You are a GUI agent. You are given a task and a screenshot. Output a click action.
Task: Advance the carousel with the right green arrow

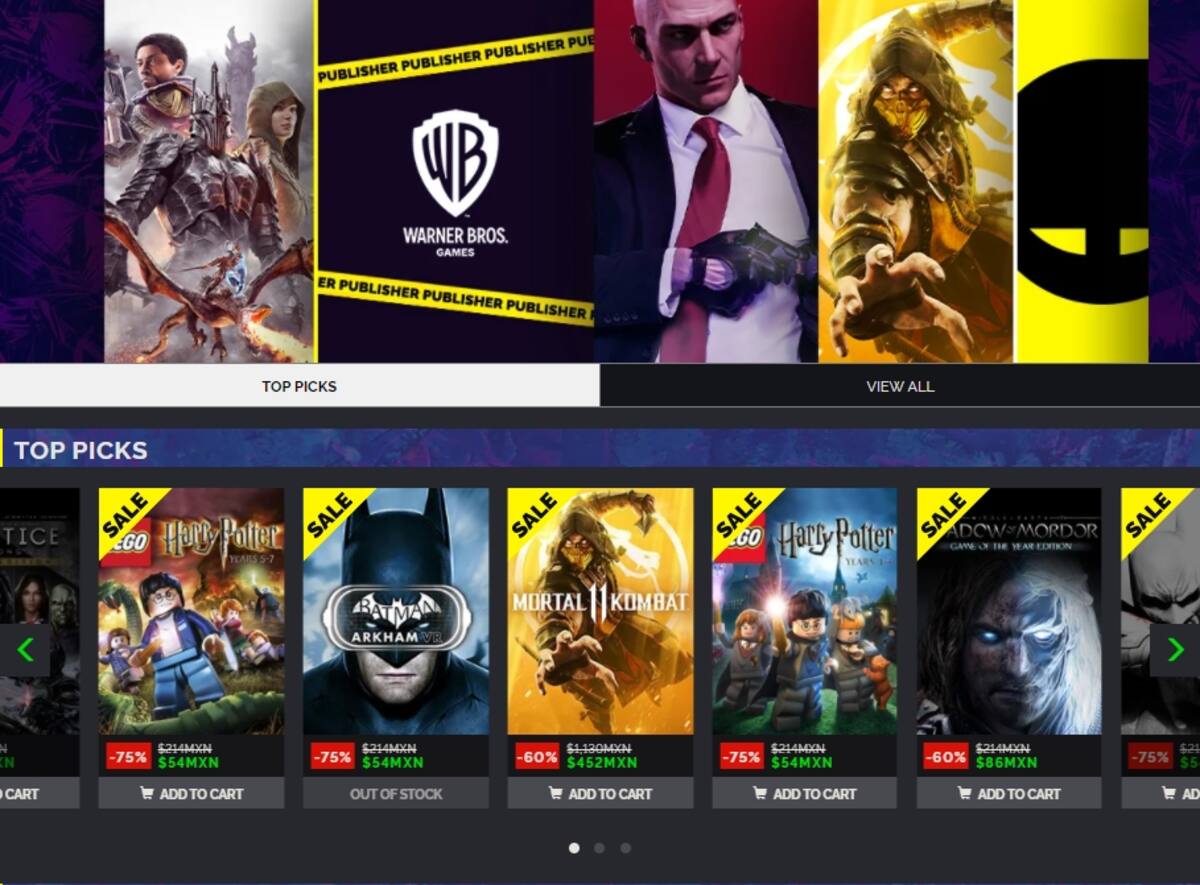(1175, 650)
